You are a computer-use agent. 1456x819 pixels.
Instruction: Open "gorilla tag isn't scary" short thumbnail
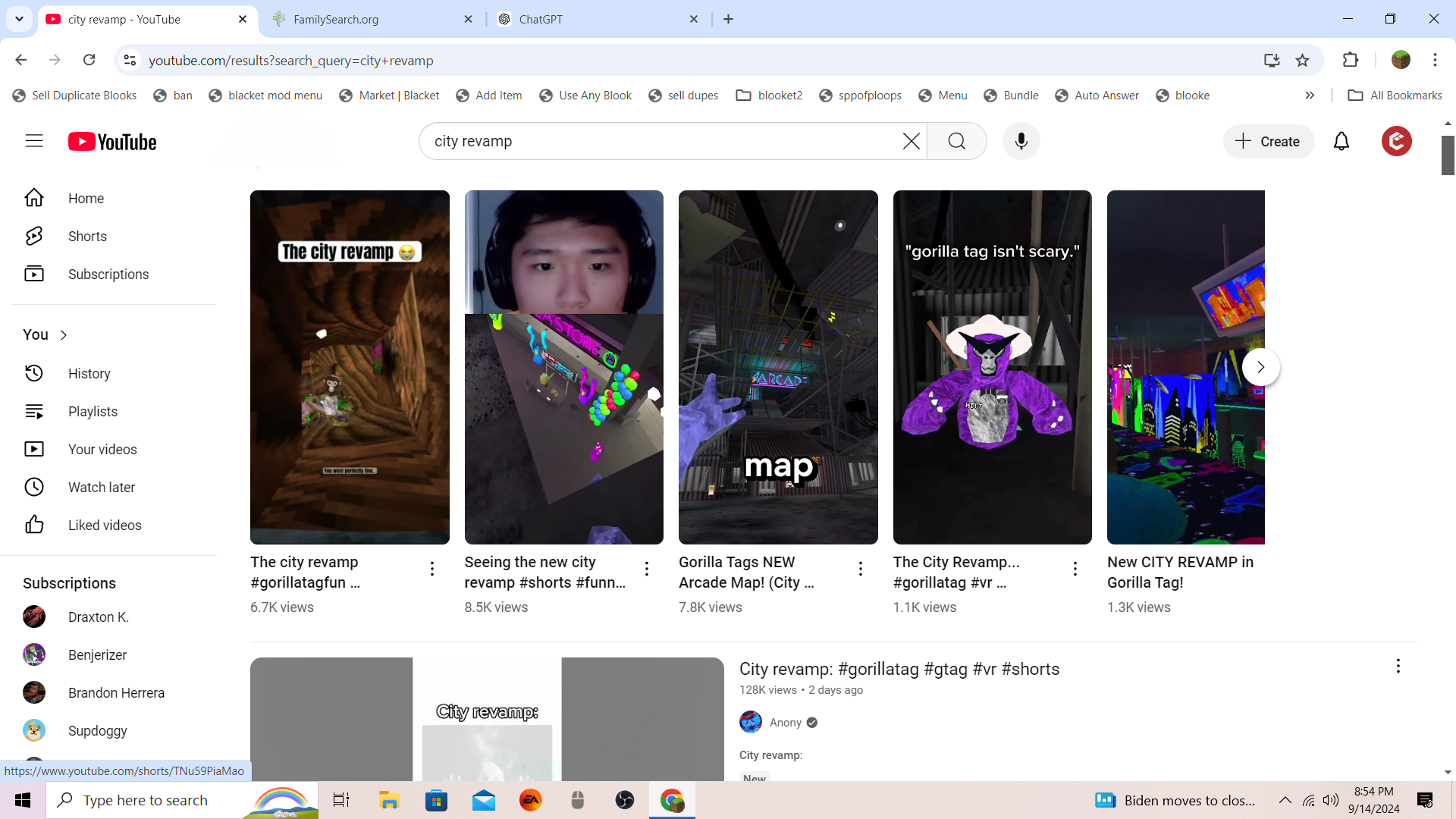click(992, 367)
